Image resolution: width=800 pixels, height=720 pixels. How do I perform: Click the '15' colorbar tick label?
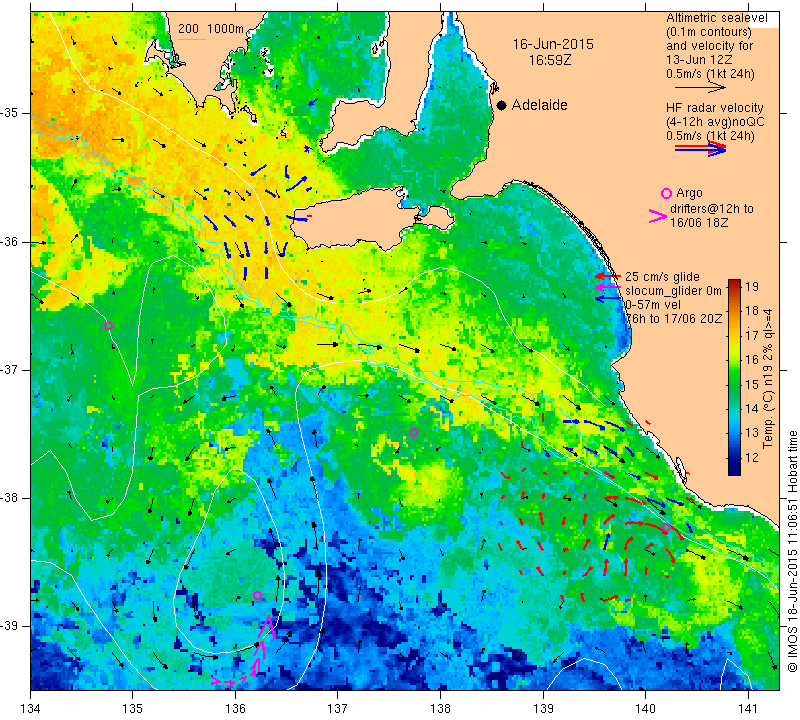(752, 384)
